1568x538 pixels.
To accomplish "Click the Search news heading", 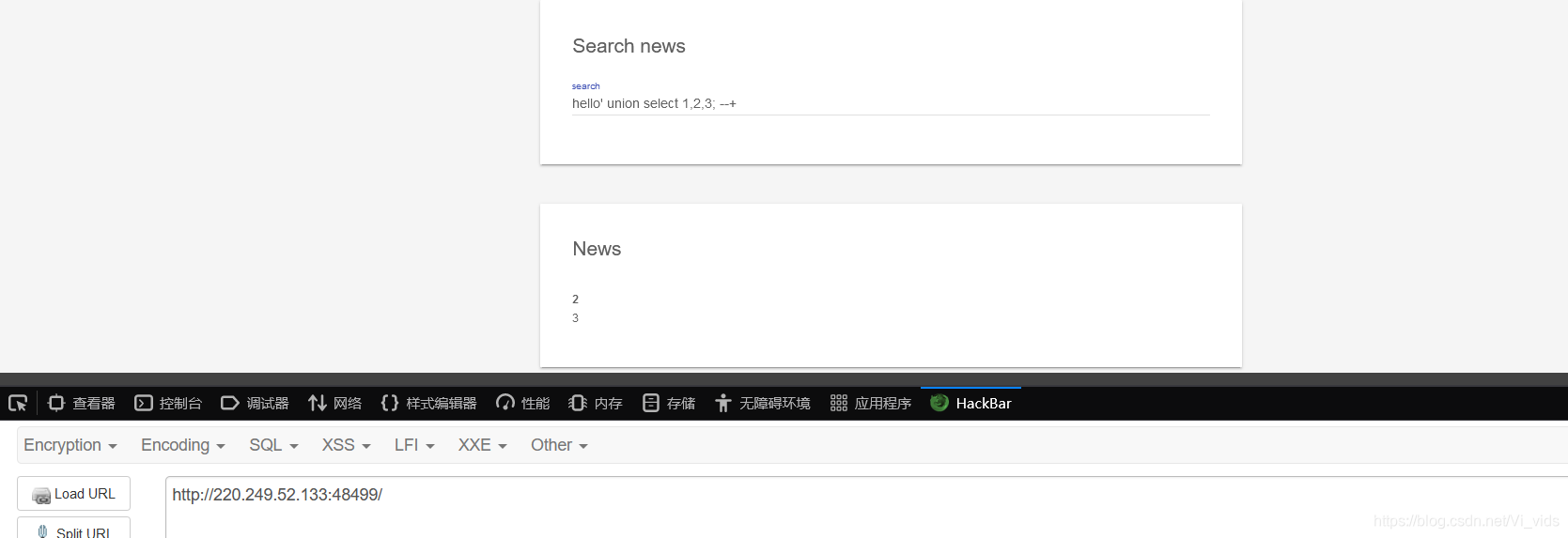I will click(x=629, y=46).
